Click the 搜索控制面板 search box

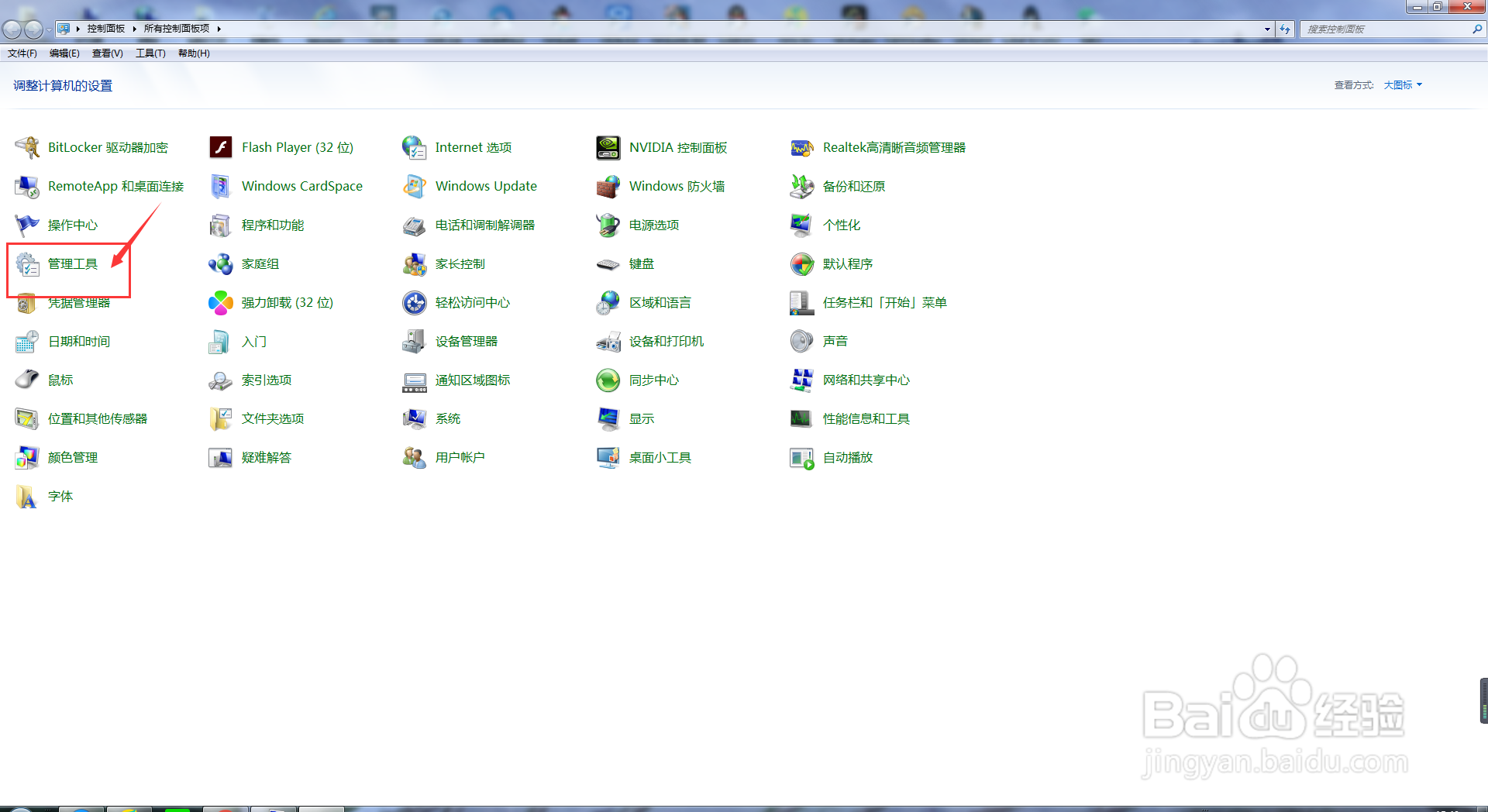point(1386,29)
